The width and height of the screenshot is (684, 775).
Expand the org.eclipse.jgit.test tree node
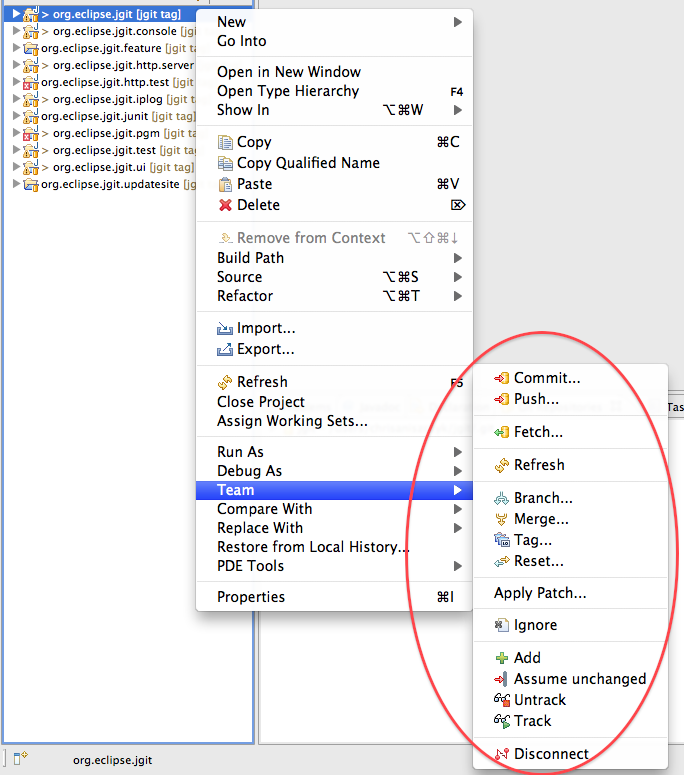pyautogui.click(x=16, y=150)
